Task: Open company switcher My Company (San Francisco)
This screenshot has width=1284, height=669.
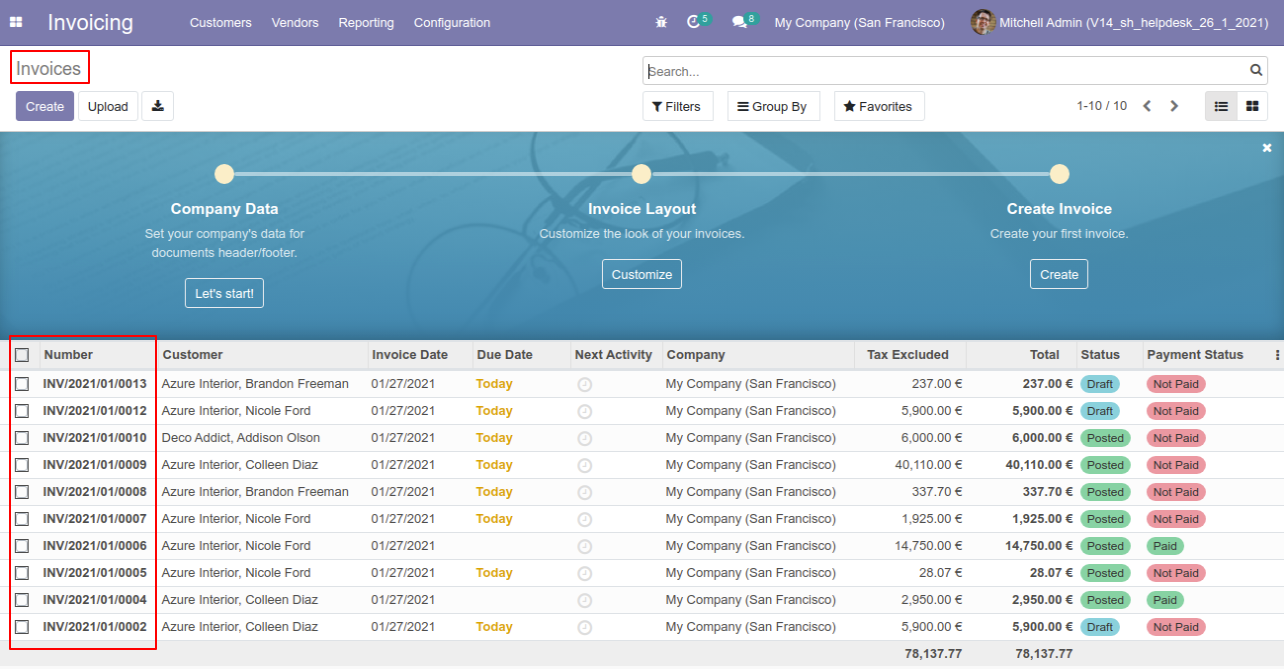Action: tap(859, 22)
